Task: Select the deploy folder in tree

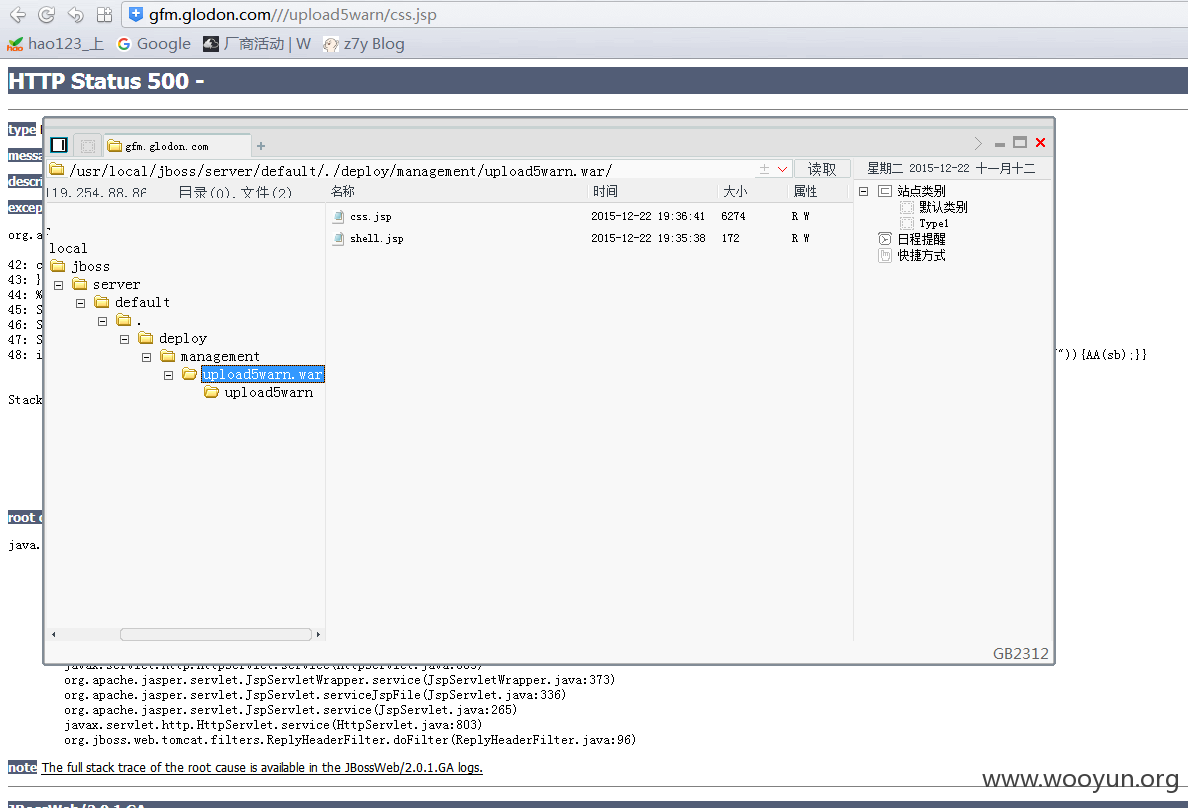Action: [183, 339]
